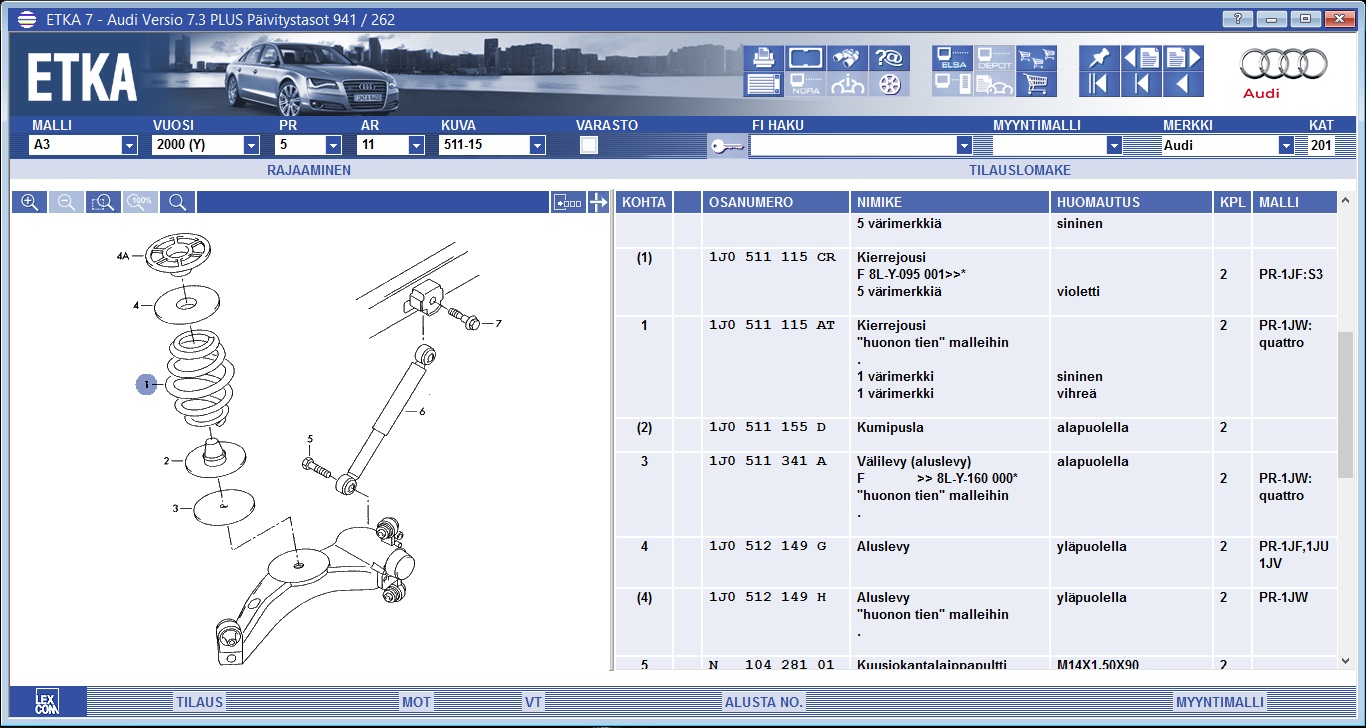The width and height of the screenshot is (1366, 728).
Task: Open the RAJAAMINEN section tab
Action: (x=308, y=170)
